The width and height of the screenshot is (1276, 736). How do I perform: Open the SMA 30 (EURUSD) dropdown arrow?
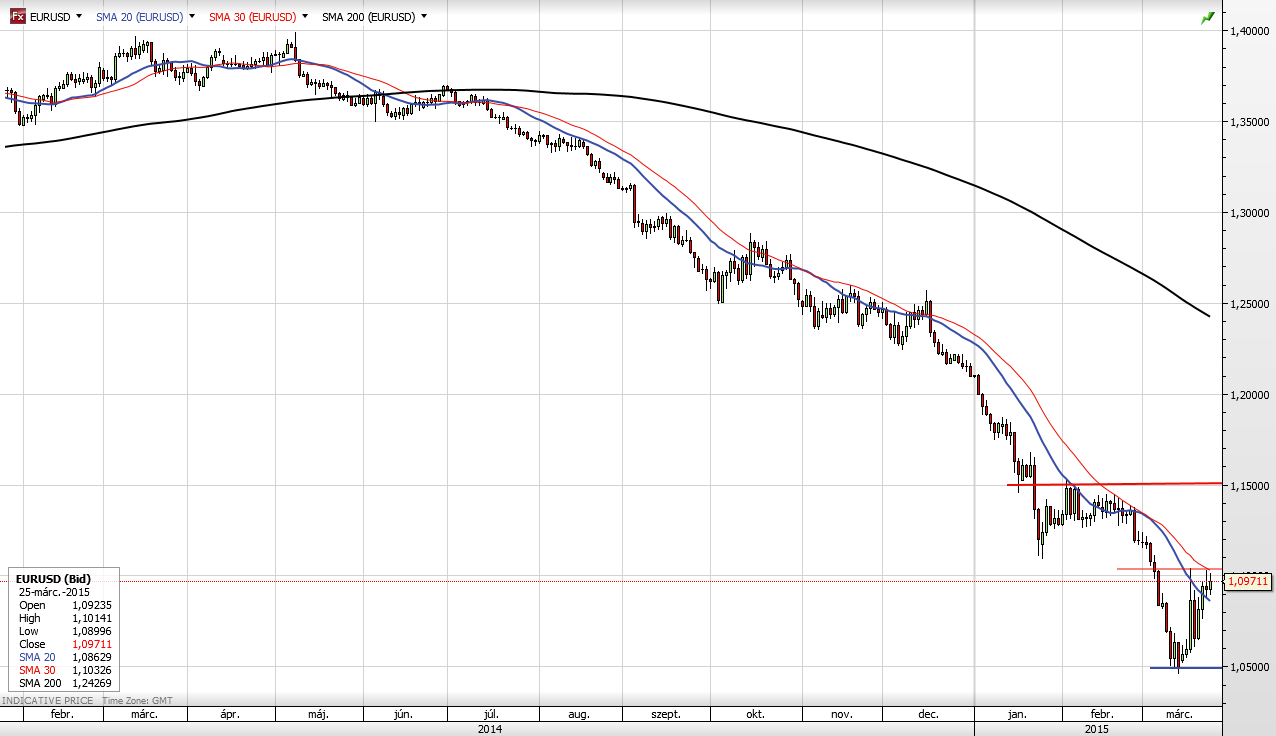303,17
